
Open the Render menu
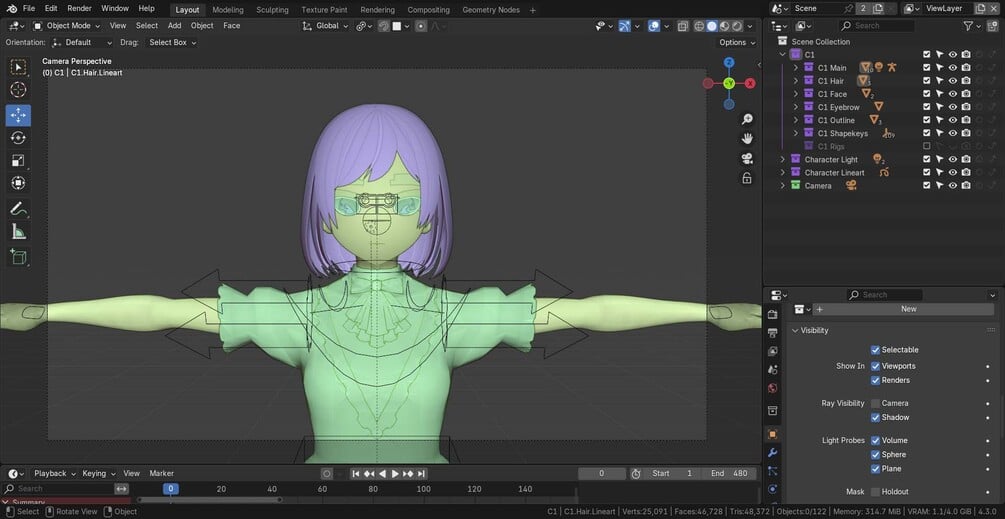click(79, 8)
